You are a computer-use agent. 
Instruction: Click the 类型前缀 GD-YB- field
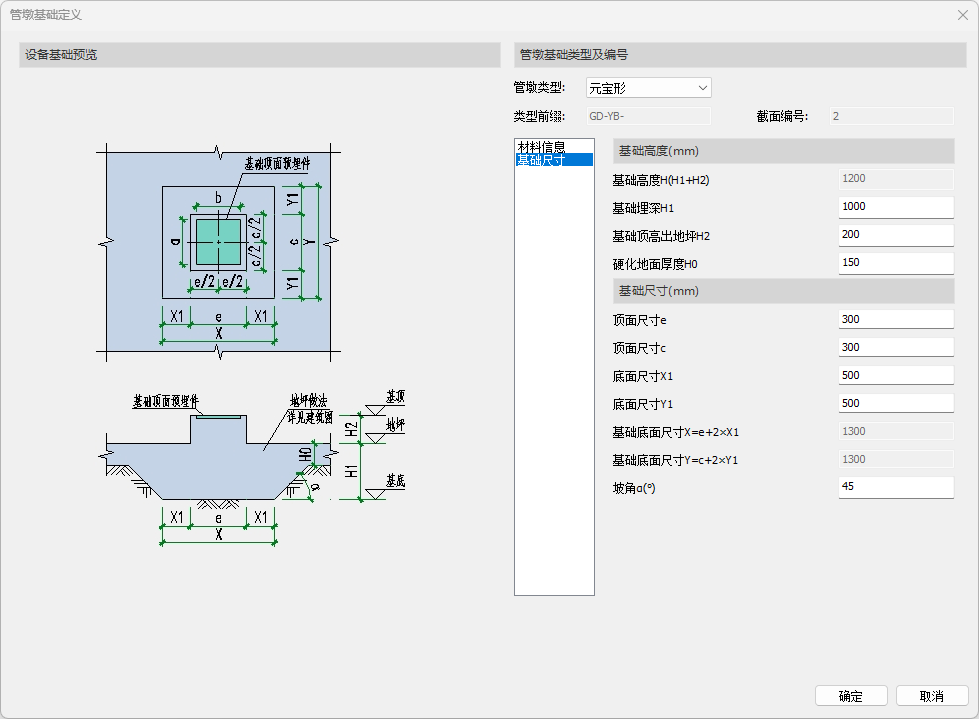tap(648, 116)
